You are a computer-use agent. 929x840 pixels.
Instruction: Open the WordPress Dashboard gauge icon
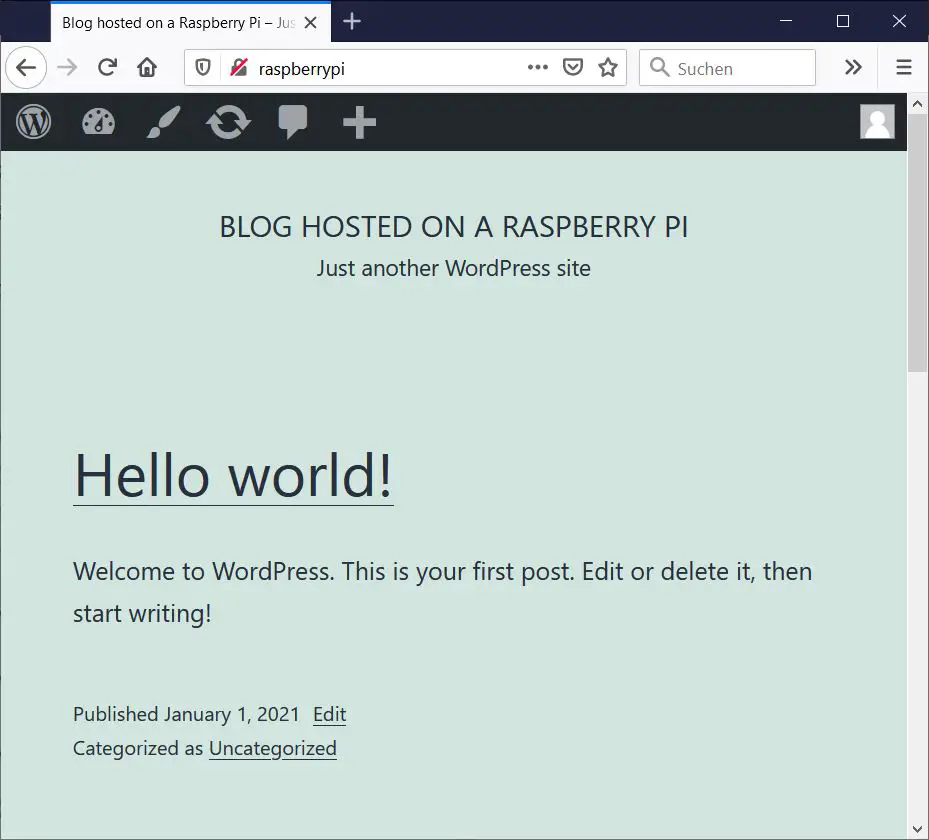click(x=98, y=122)
